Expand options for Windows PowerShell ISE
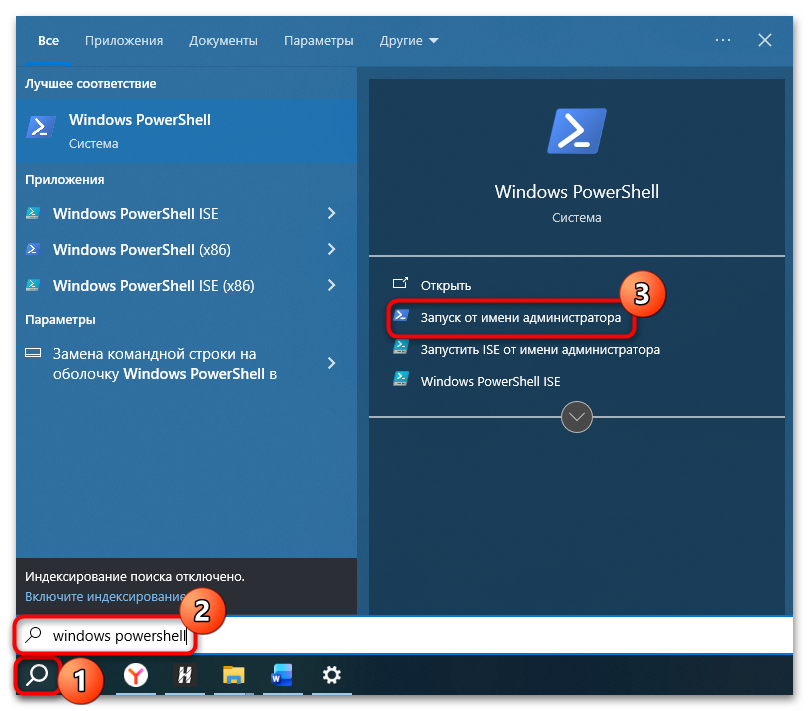Viewport: 809px width, 711px height. (x=332, y=213)
